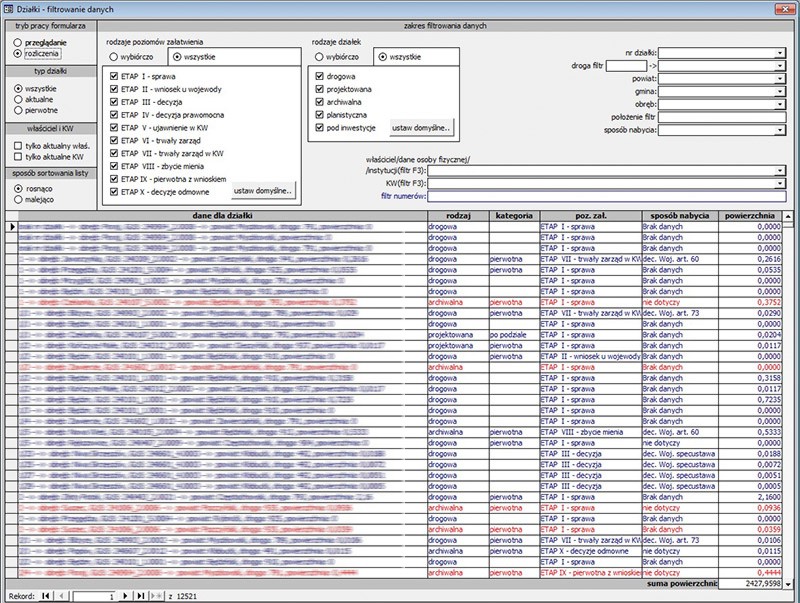The image size is (800, 603).
Task: Uncheck ETAP II - wniosek u wojewody
Action: click(x=114, y=89)
